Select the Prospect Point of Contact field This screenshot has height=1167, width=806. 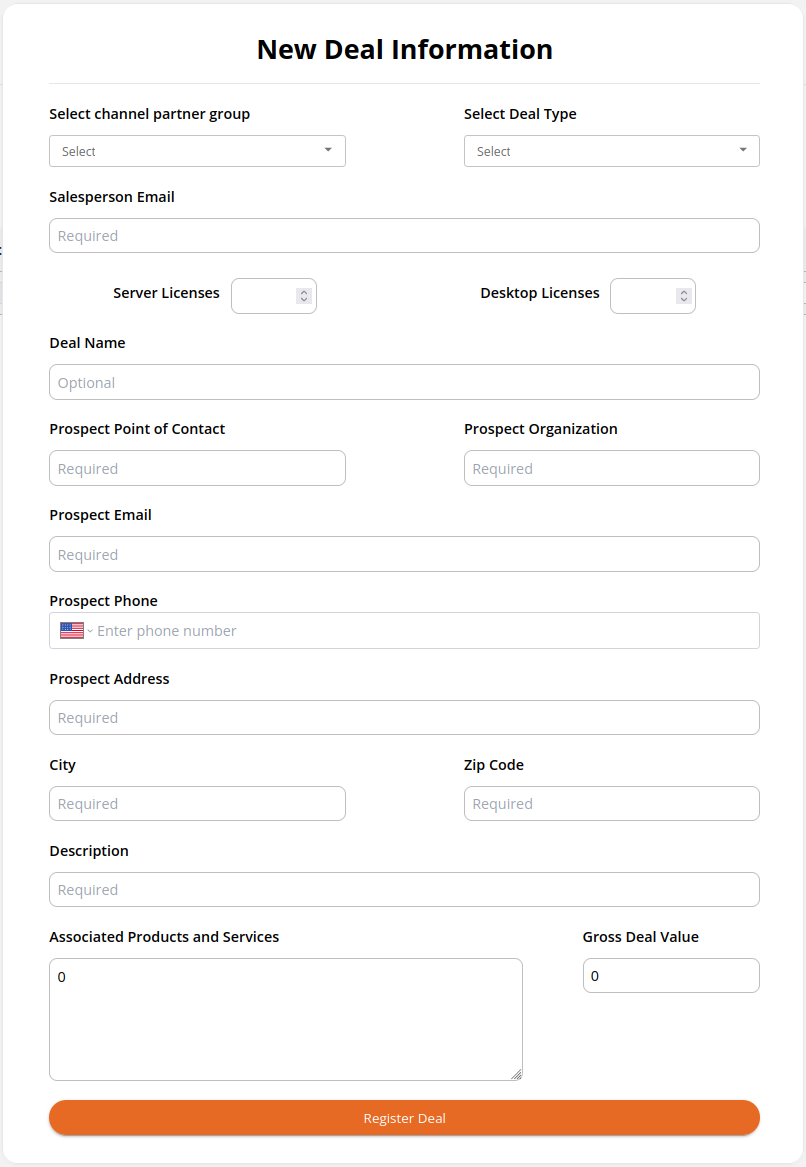[197, 468]
